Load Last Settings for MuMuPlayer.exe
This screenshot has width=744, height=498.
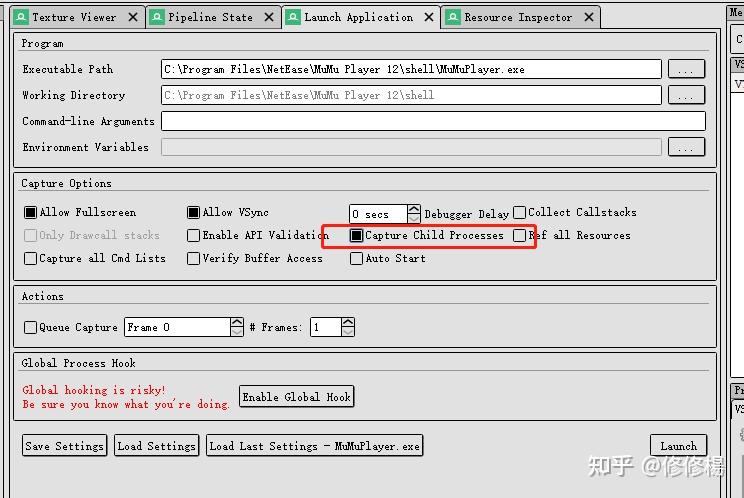(315, 446)
